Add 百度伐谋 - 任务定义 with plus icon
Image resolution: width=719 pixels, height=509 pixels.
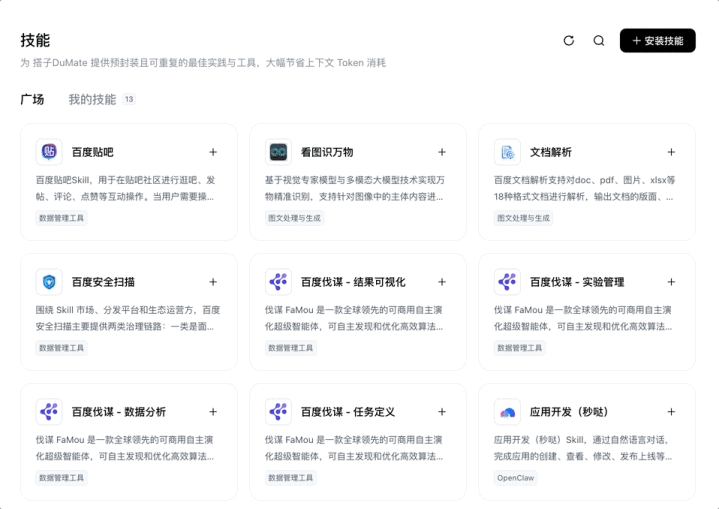click(442, 412)
